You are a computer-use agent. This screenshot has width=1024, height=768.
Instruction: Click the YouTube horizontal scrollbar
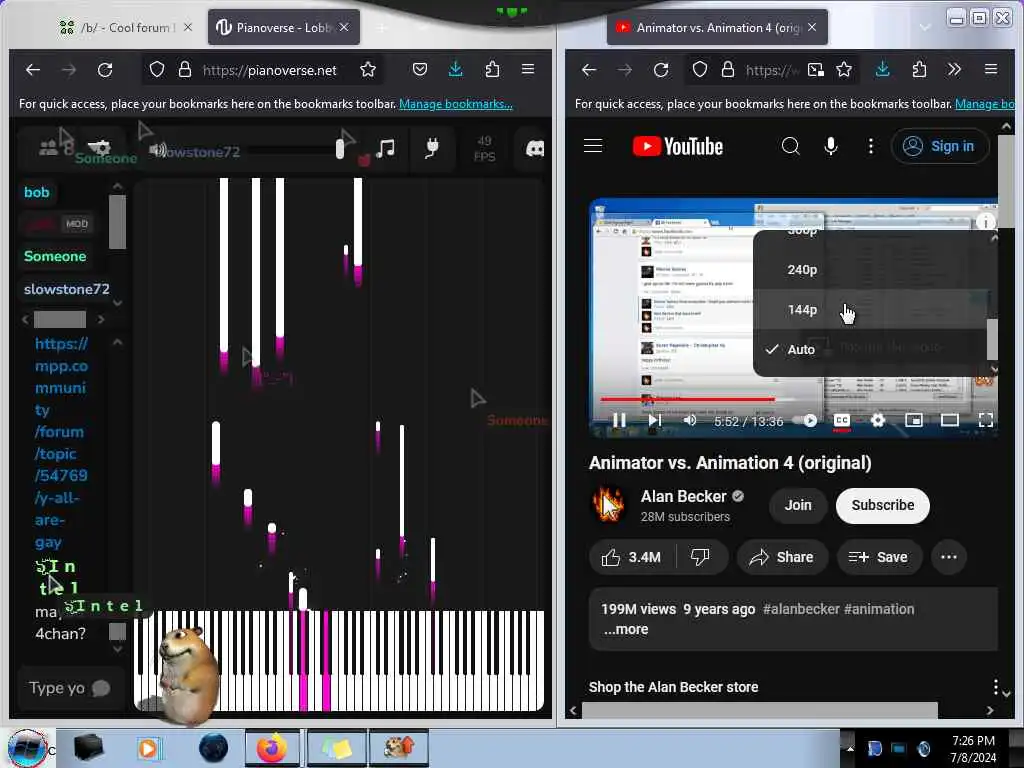pos(760,710)
